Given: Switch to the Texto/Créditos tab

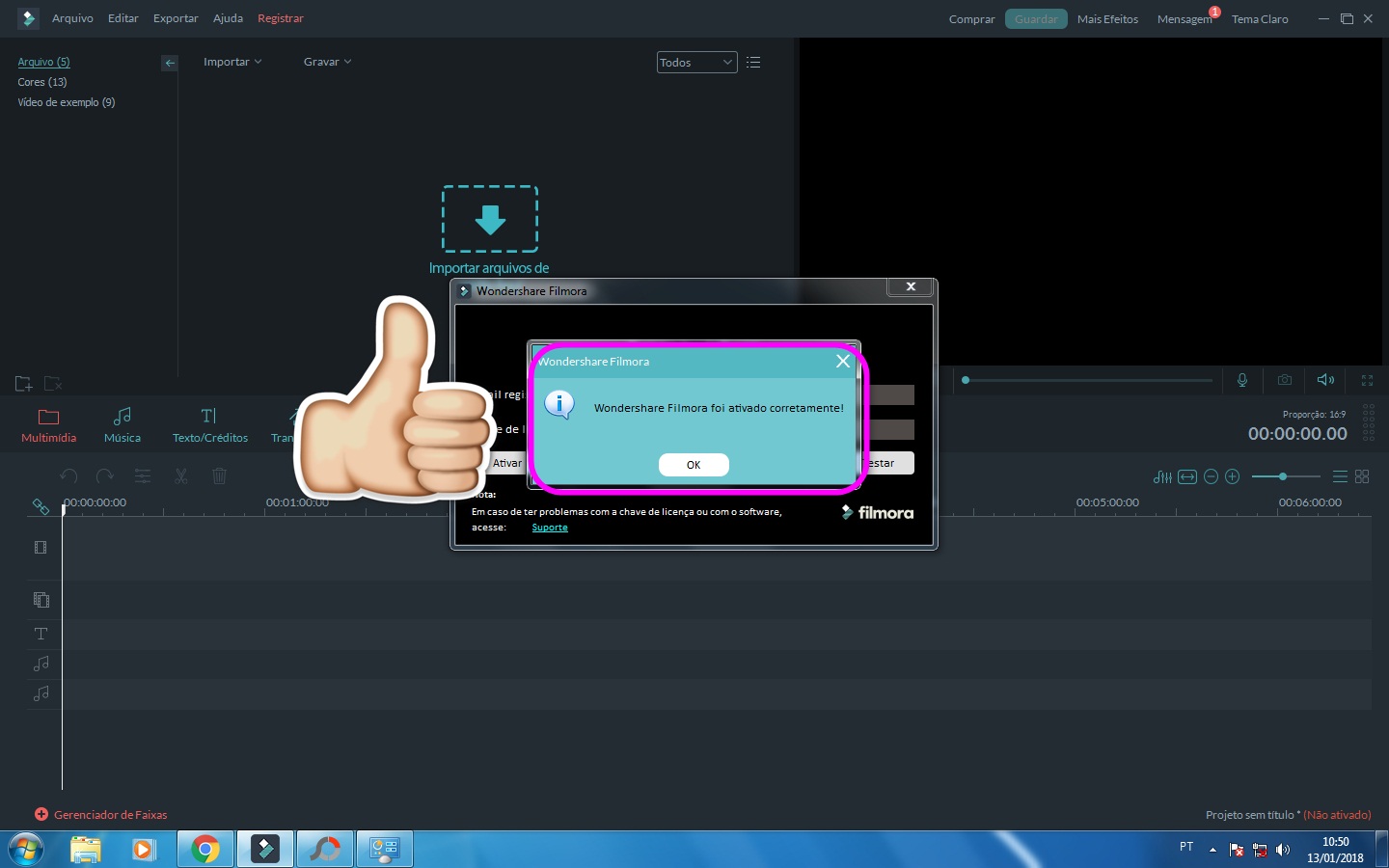Looking at the screenshot, I should pos(210,425).
